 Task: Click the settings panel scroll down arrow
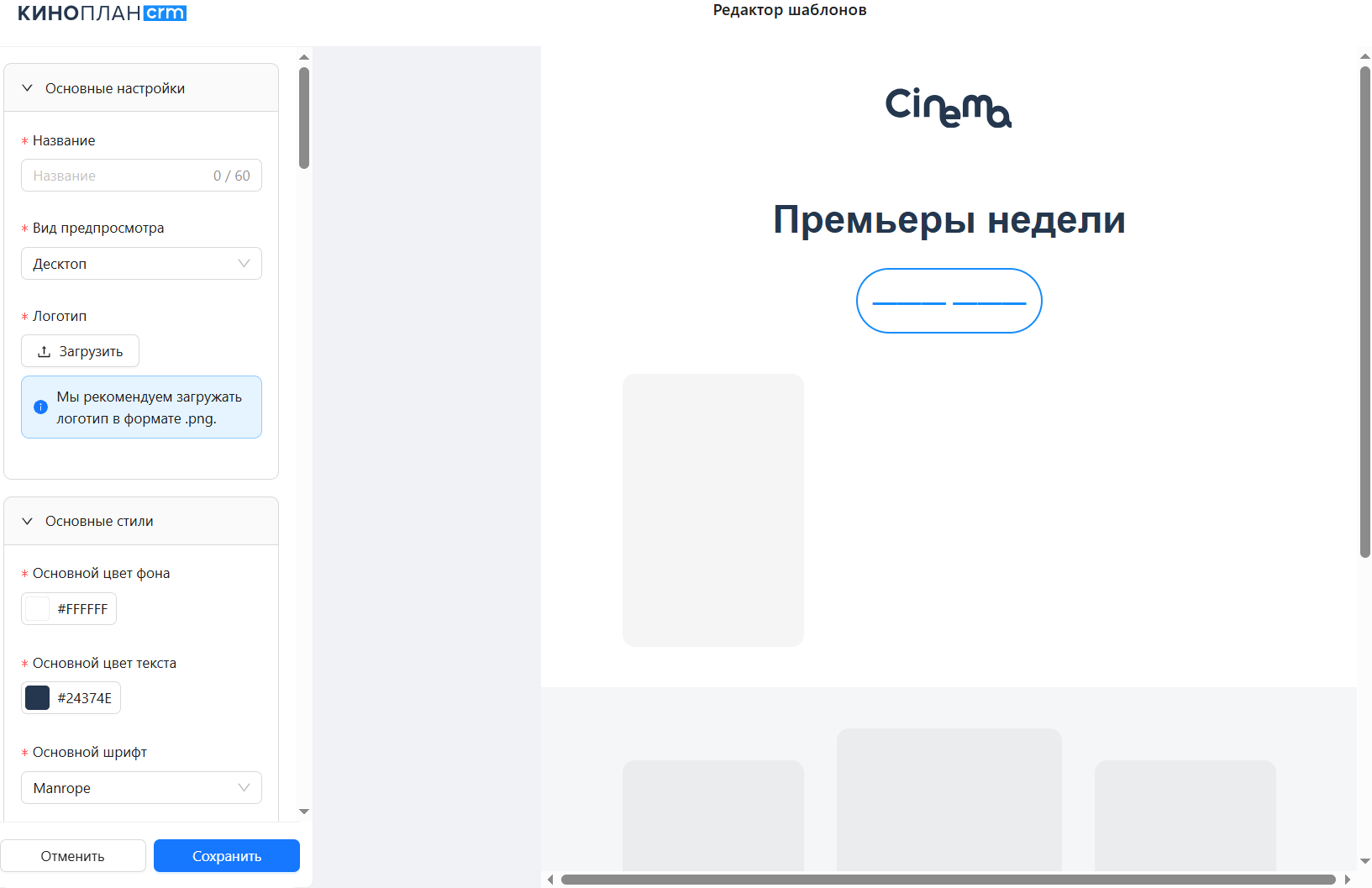(304, 812)
